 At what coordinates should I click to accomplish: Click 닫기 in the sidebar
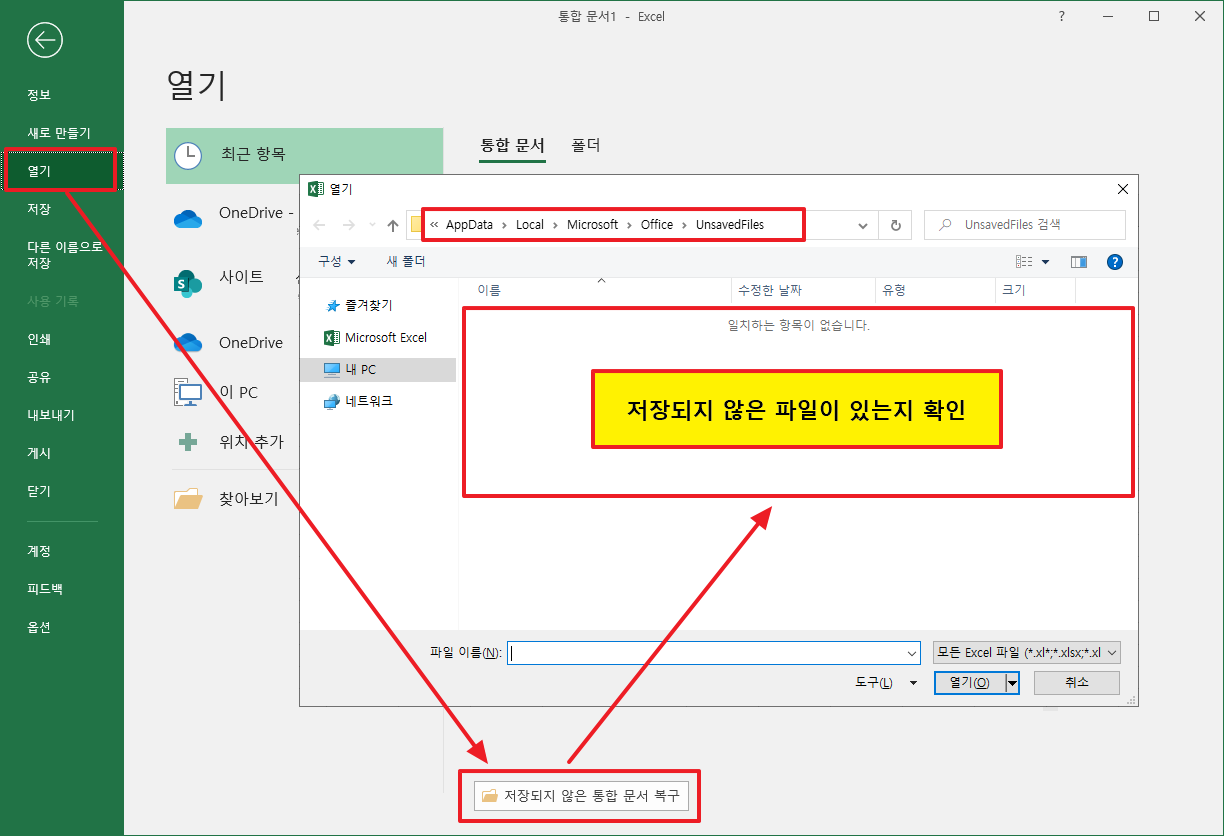[39, 491]
